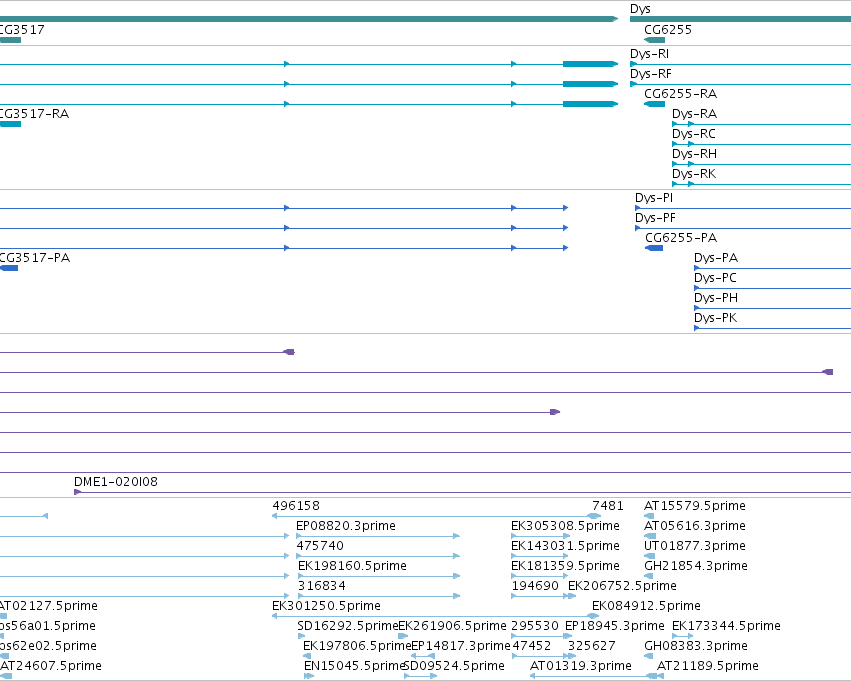Select the 7481 feature label

[x=608, y=506]
